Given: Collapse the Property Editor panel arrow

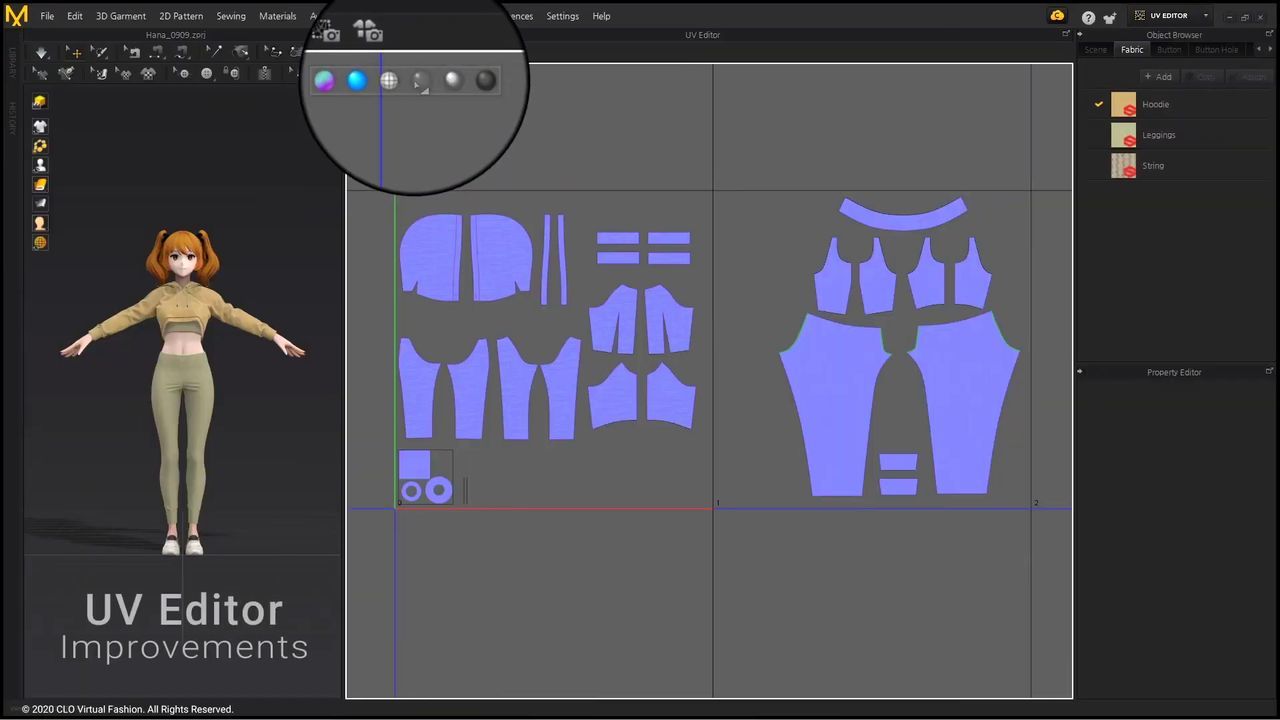Looking at the screenshot, I should (x=1079, y=372).
